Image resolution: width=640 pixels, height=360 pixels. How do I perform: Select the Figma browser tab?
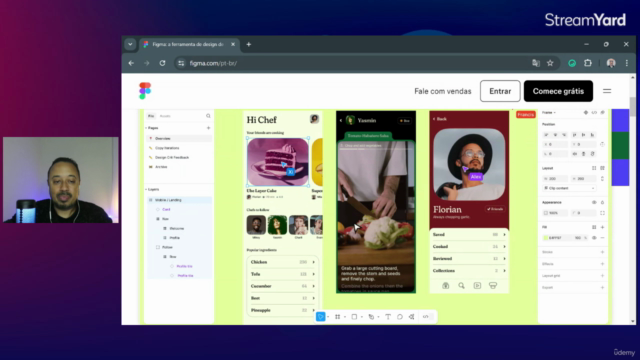pyautogui.click(x=189, y=44)
